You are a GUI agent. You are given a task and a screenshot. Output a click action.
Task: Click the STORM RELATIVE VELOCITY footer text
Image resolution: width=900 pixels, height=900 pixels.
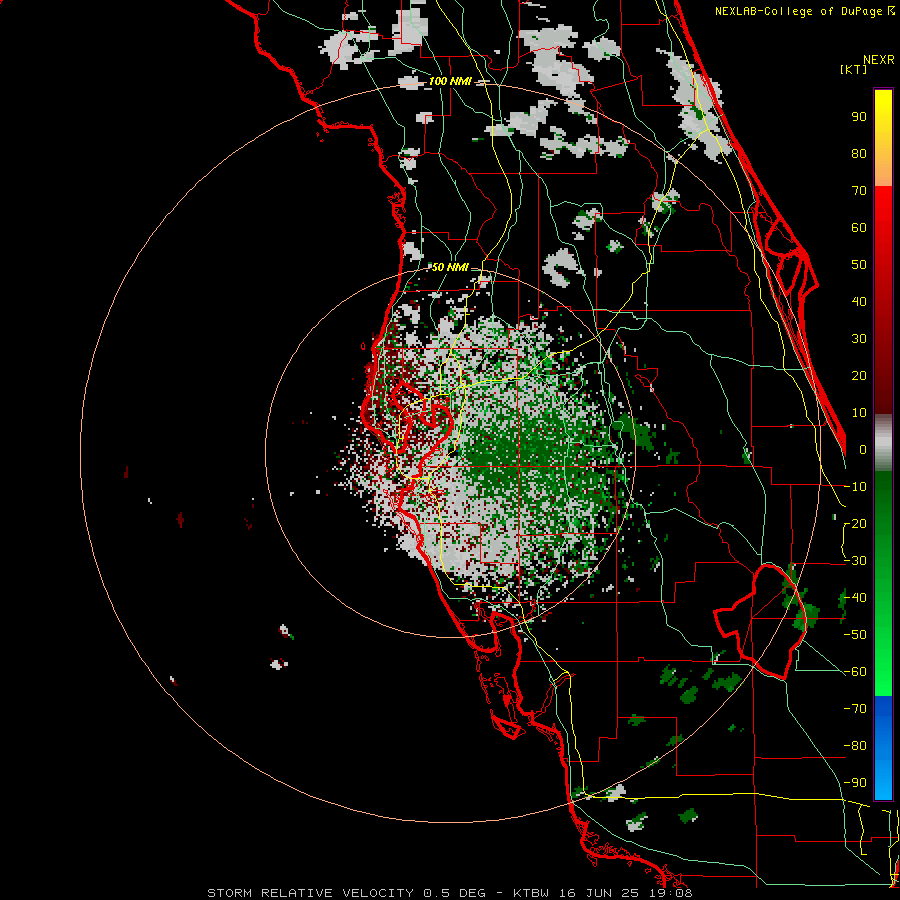tap(449, 893)
